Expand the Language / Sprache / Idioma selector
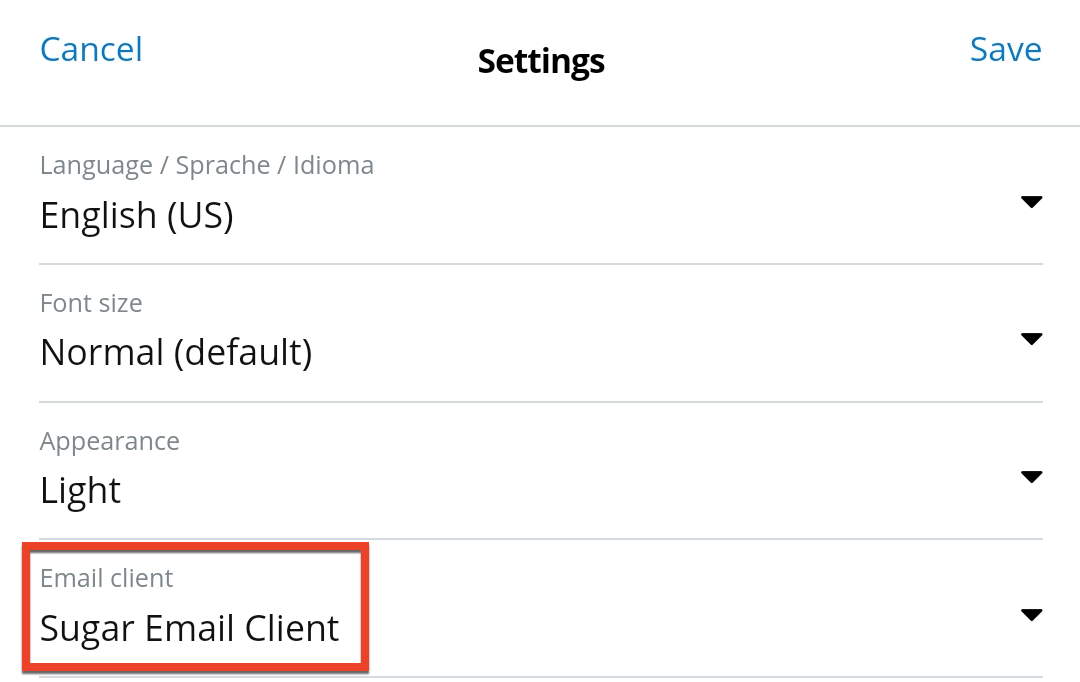Screen dimensions: 1080x682 click(x=1032, y=201)
